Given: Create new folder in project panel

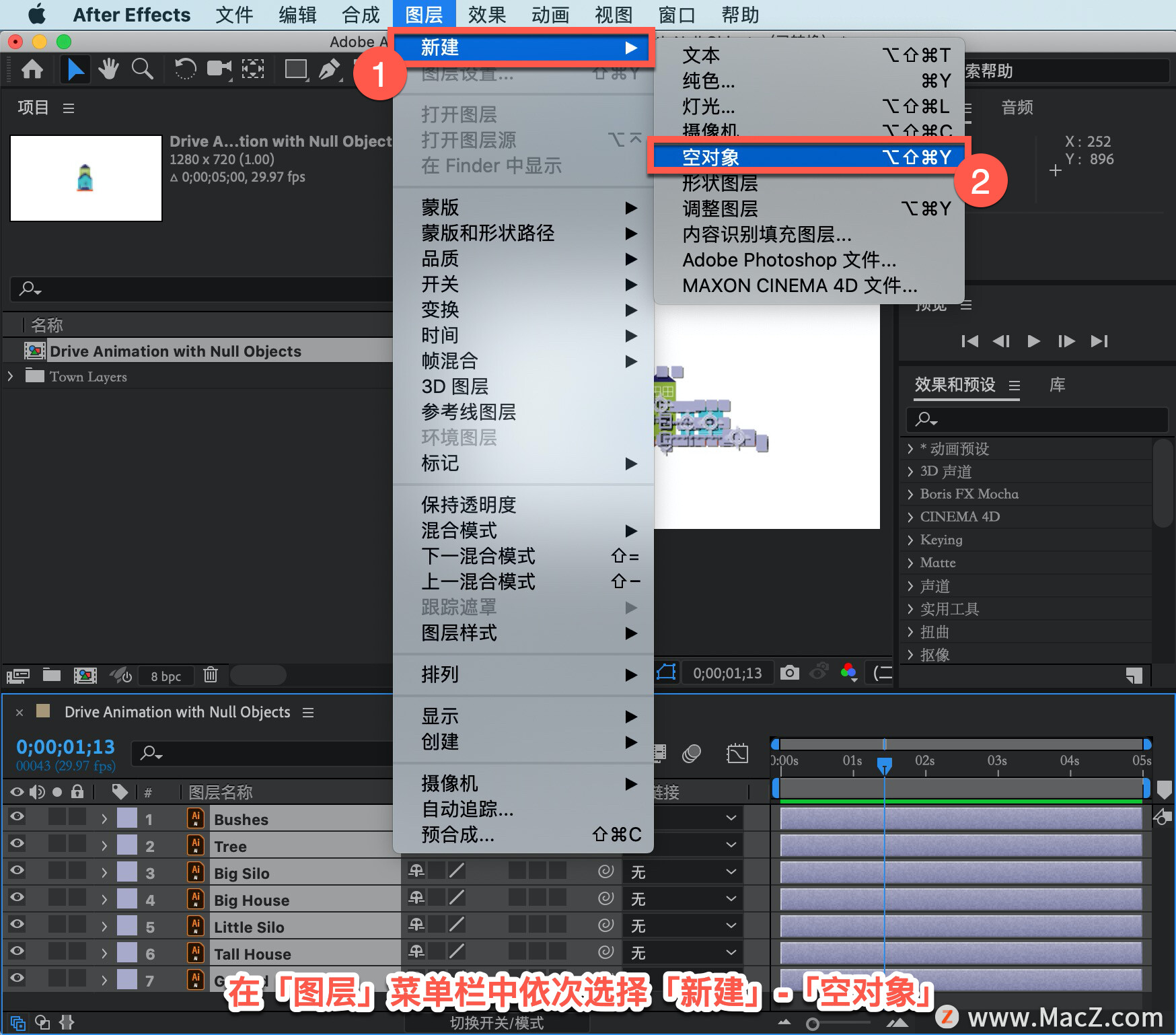Looking at the screenshot, I should [x=52, y=674].
